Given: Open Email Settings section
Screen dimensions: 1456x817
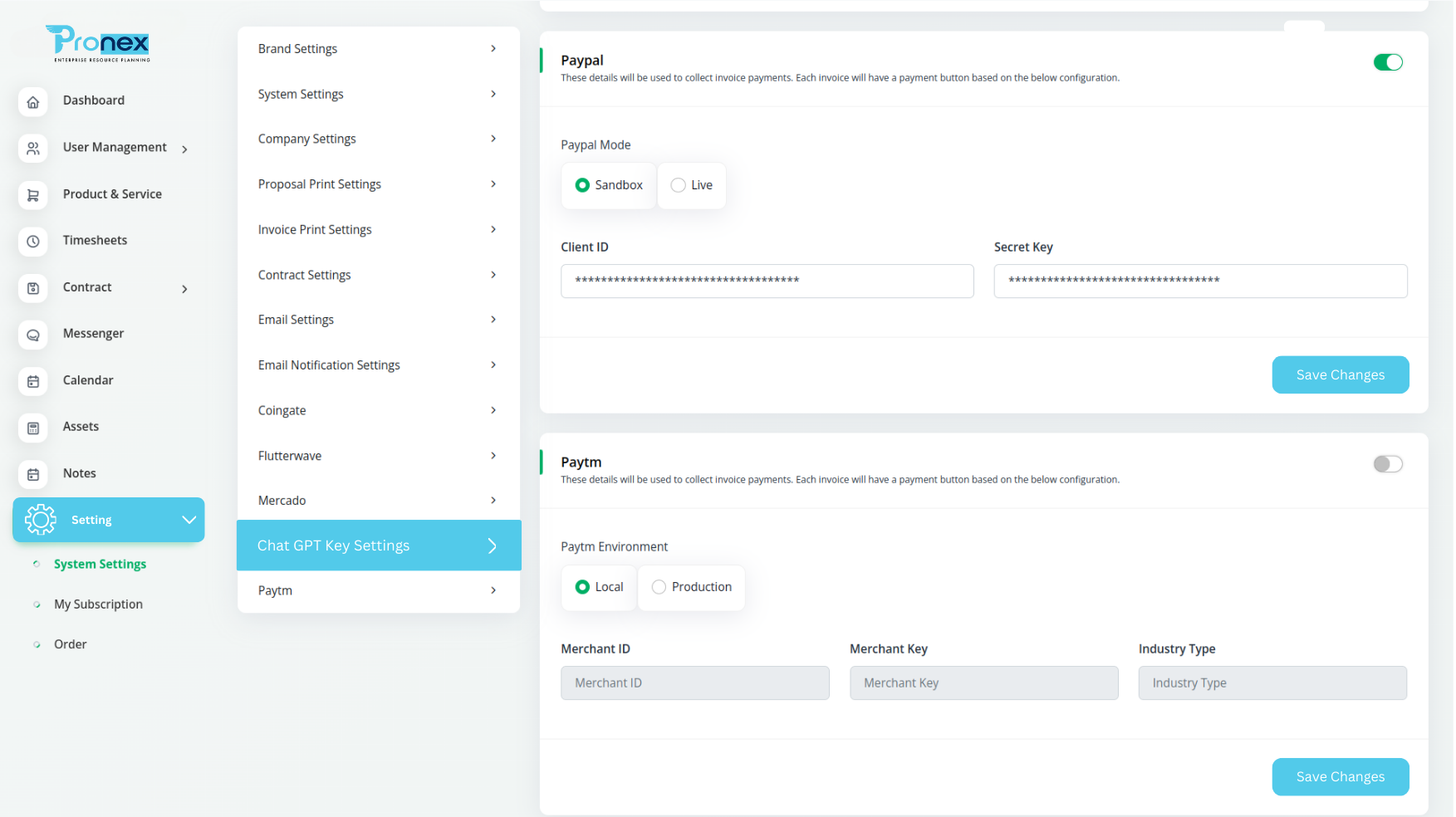Looking at the screenshot, I should 379,320.
